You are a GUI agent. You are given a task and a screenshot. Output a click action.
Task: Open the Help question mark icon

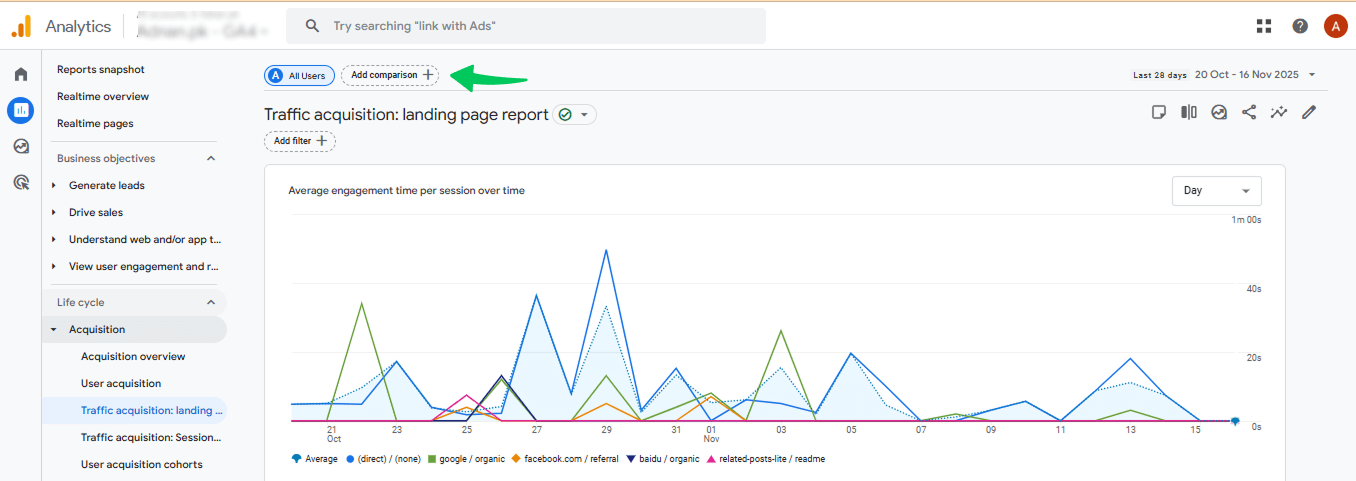[x=1300, y=26]
